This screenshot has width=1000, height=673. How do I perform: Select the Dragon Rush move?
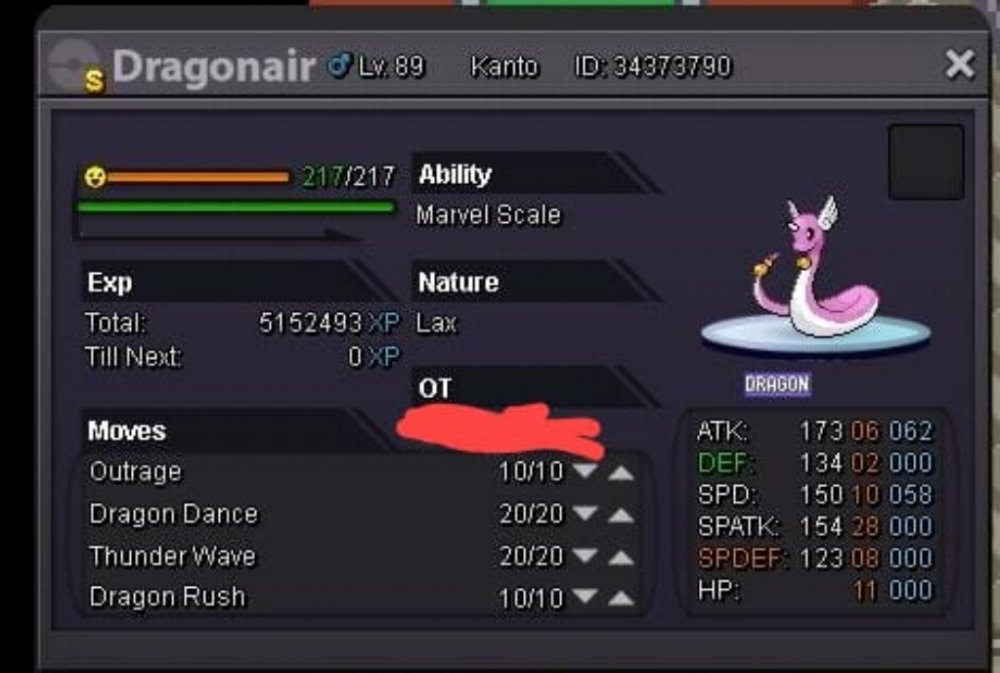(x=167, y=597)
